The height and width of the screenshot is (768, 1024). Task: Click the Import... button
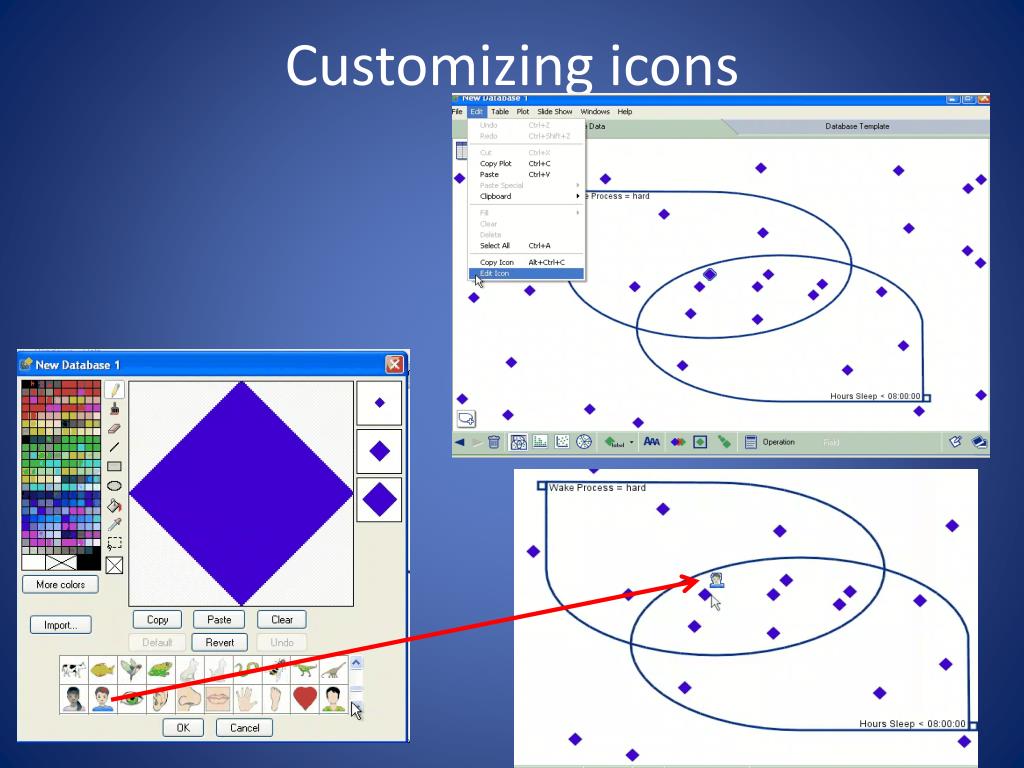pyautogui.click(x=60, y=625)
